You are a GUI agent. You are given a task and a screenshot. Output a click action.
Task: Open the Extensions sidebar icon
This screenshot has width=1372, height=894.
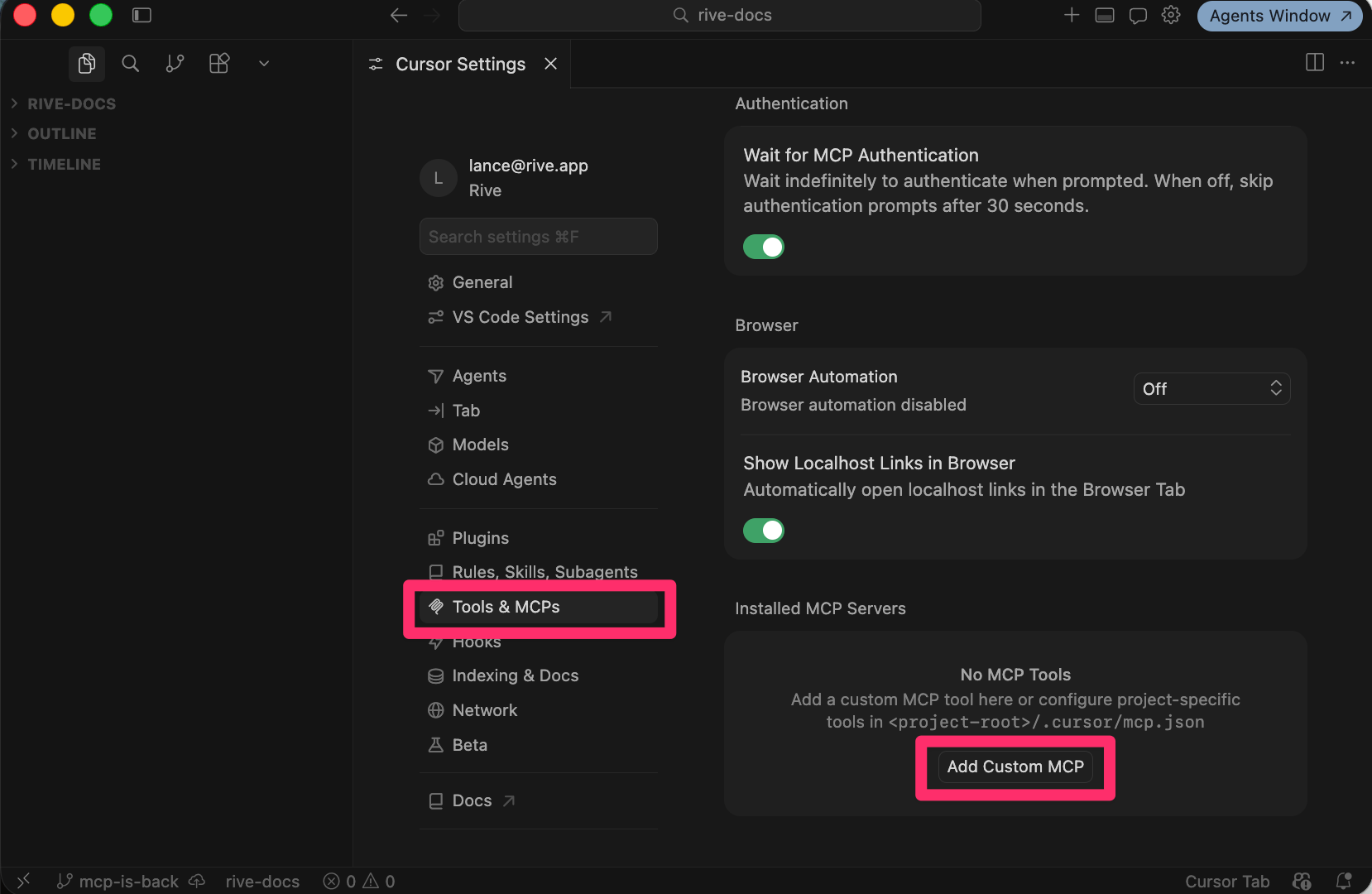coord(219,64)
